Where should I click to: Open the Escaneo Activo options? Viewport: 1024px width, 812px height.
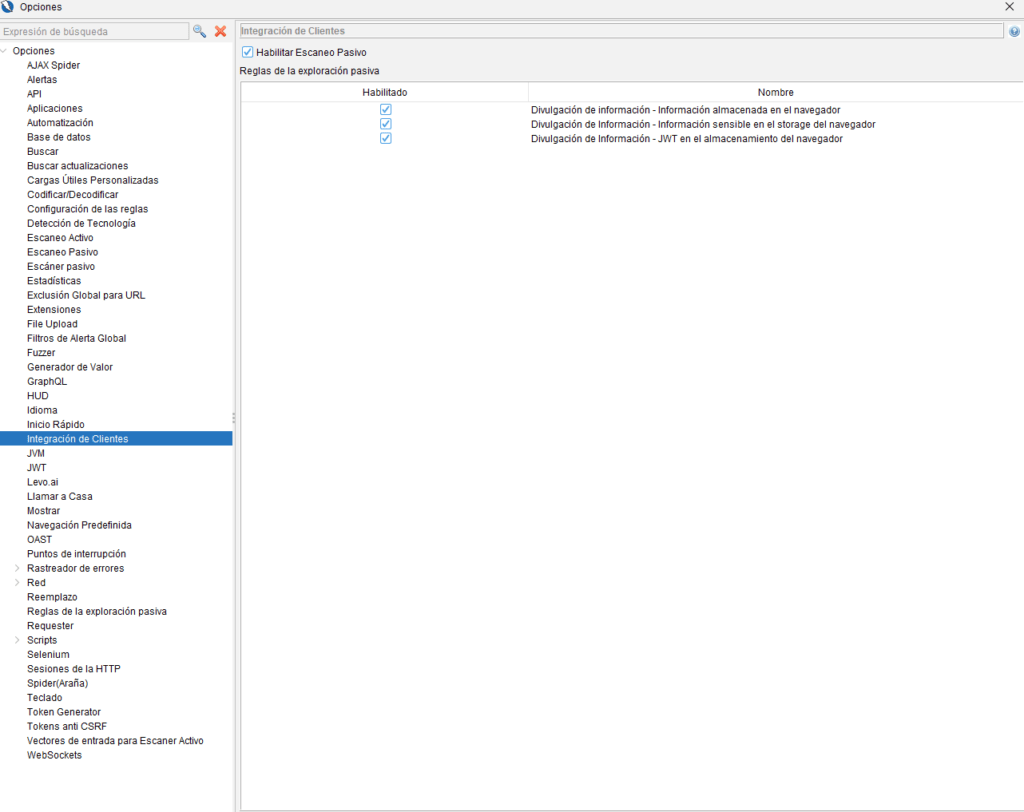click(60, 238)
